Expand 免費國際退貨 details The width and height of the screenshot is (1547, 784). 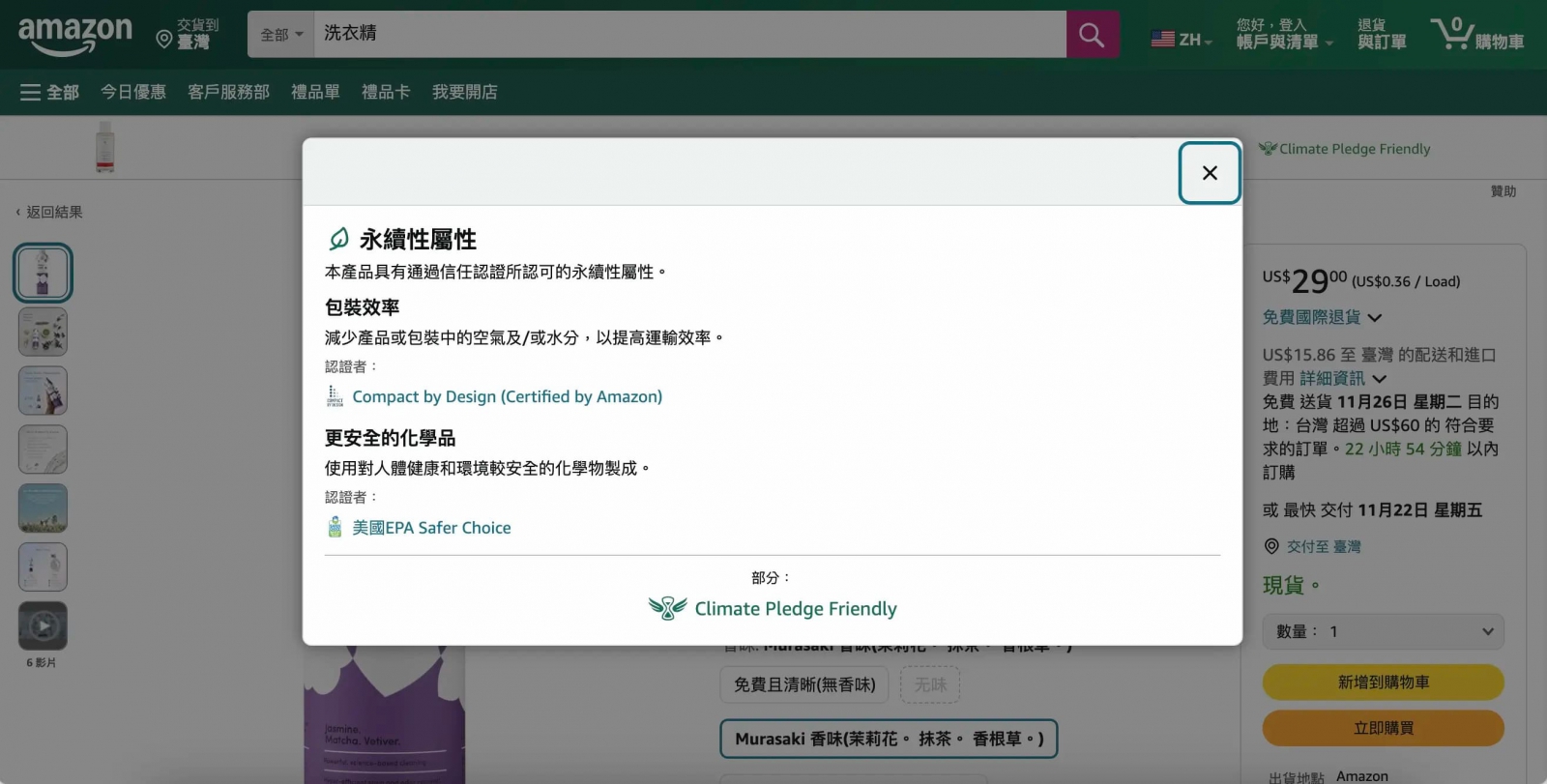(x=1322, y=317)
